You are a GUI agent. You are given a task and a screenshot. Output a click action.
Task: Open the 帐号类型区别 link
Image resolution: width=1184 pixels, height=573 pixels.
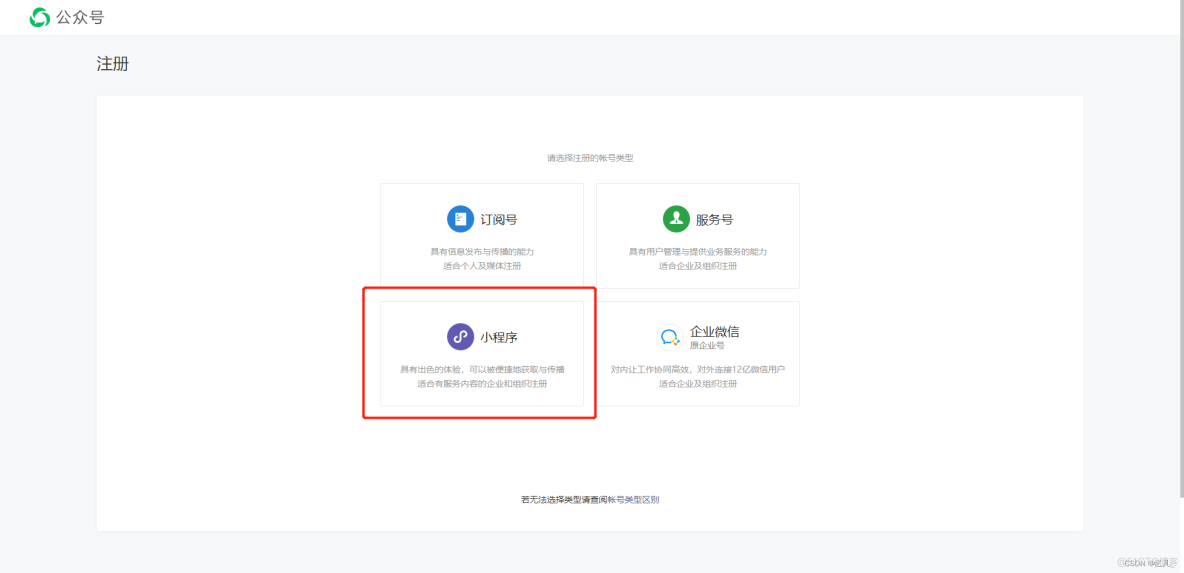tap(634, 499)
